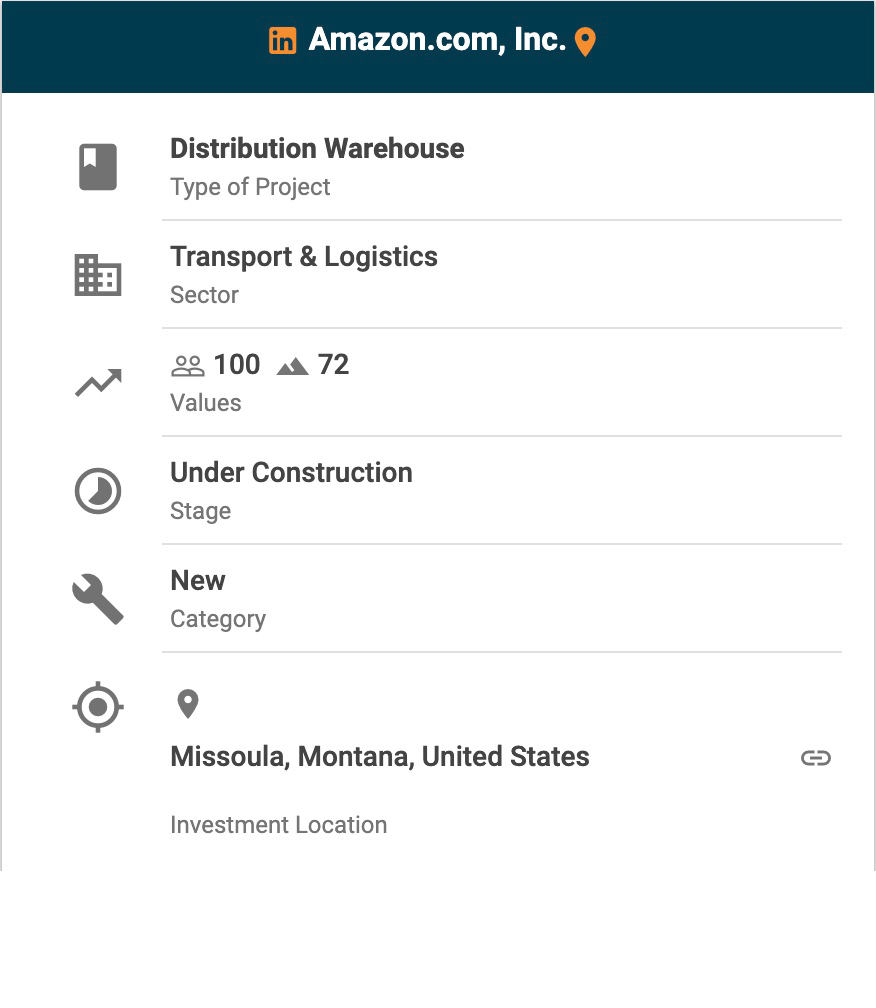Viewport: 876px width, 1008px height.
Task: Click the trending arrow icon beside Values
Action: coord(98,383)
